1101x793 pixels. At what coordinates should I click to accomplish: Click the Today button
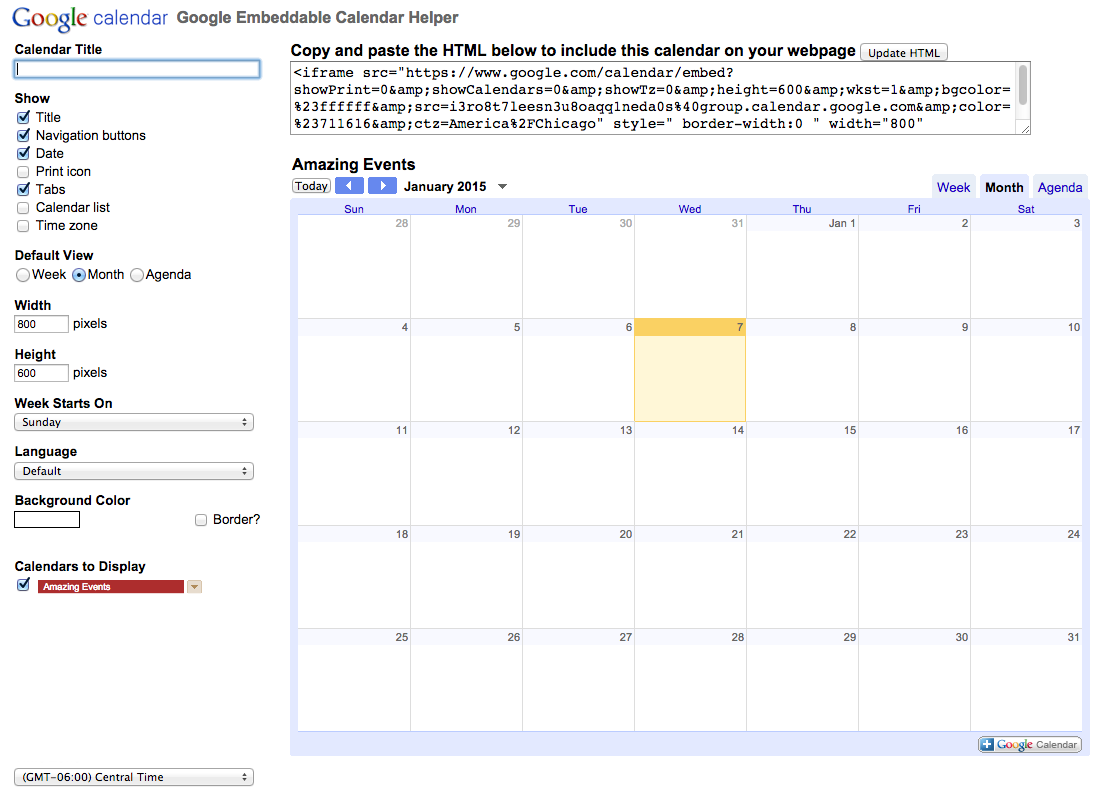point(311,186)
